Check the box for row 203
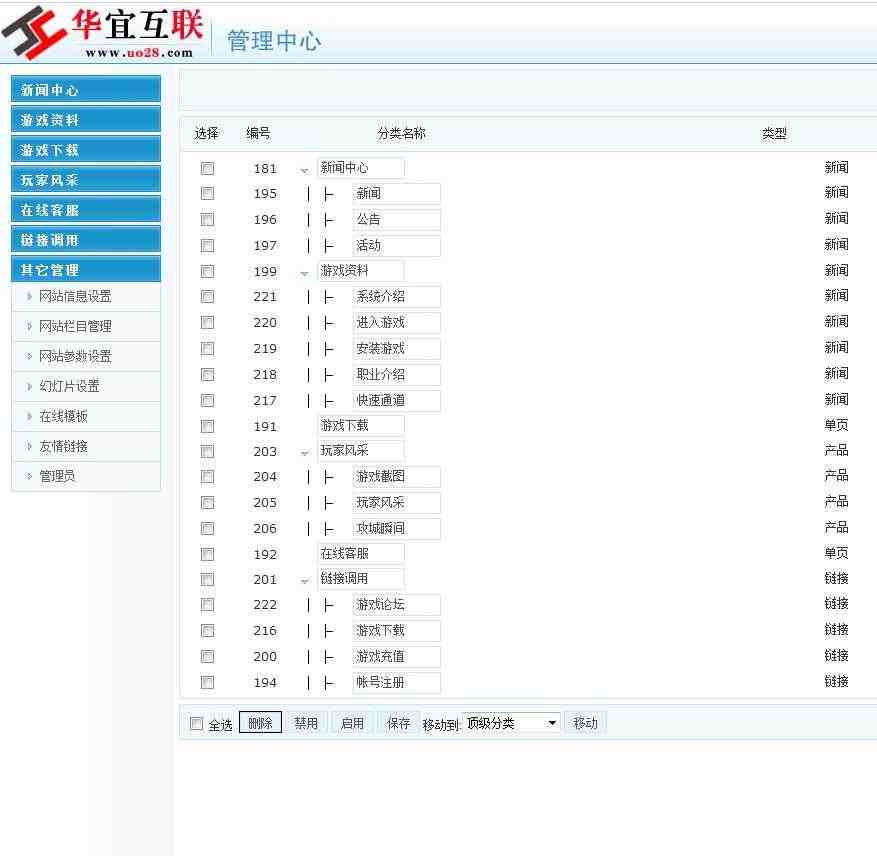The height and width of the screenshot is (856, 877). coord(208,451)
